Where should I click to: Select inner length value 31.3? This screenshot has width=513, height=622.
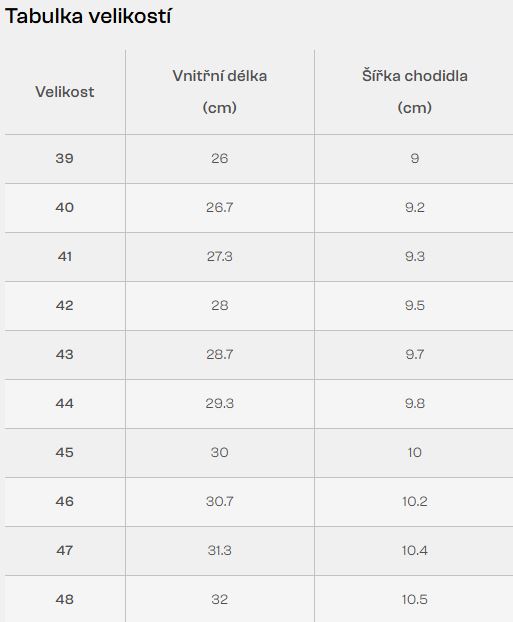tap(219, 550)
